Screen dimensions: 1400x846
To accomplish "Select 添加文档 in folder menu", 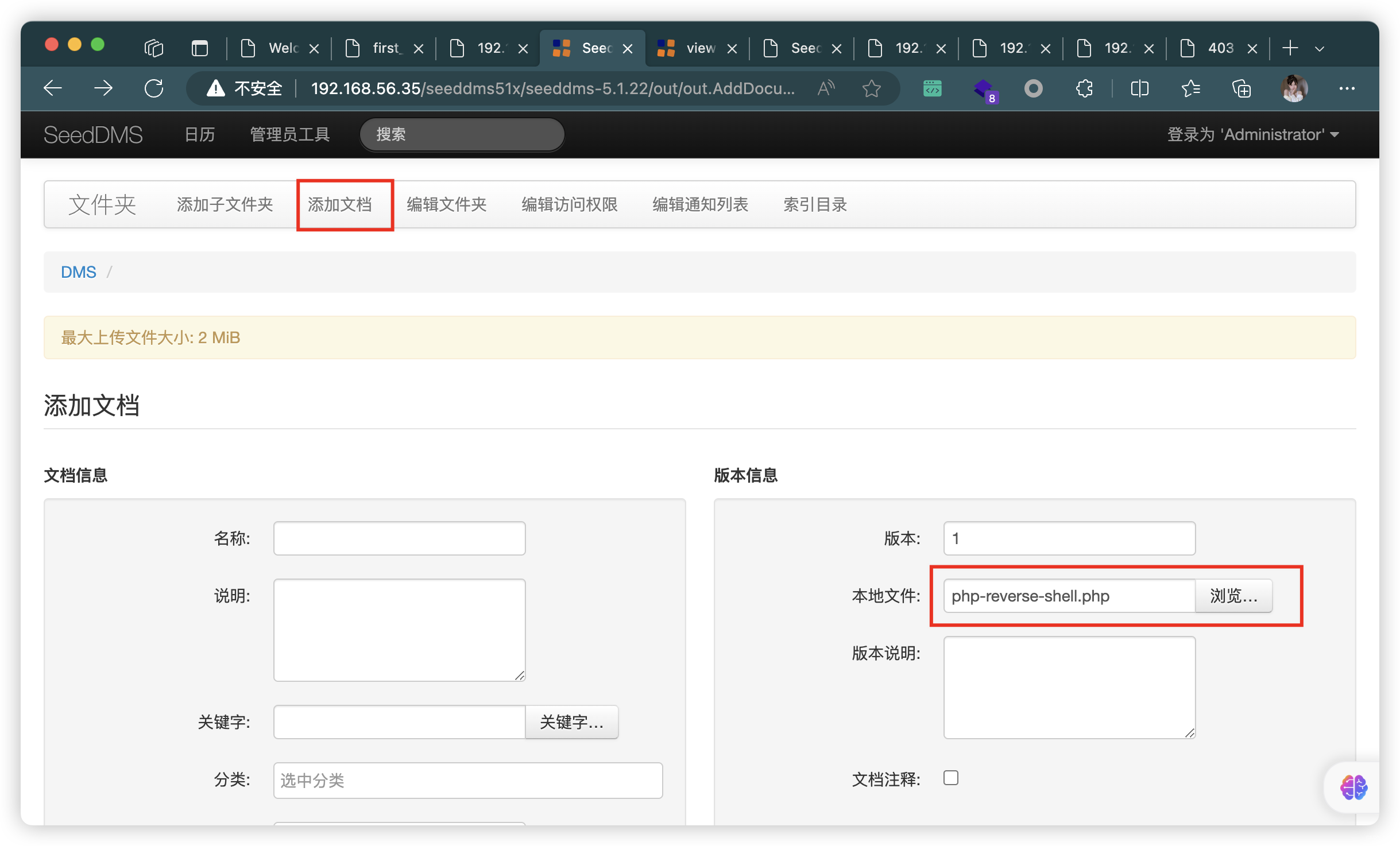I will pos(340,204).
